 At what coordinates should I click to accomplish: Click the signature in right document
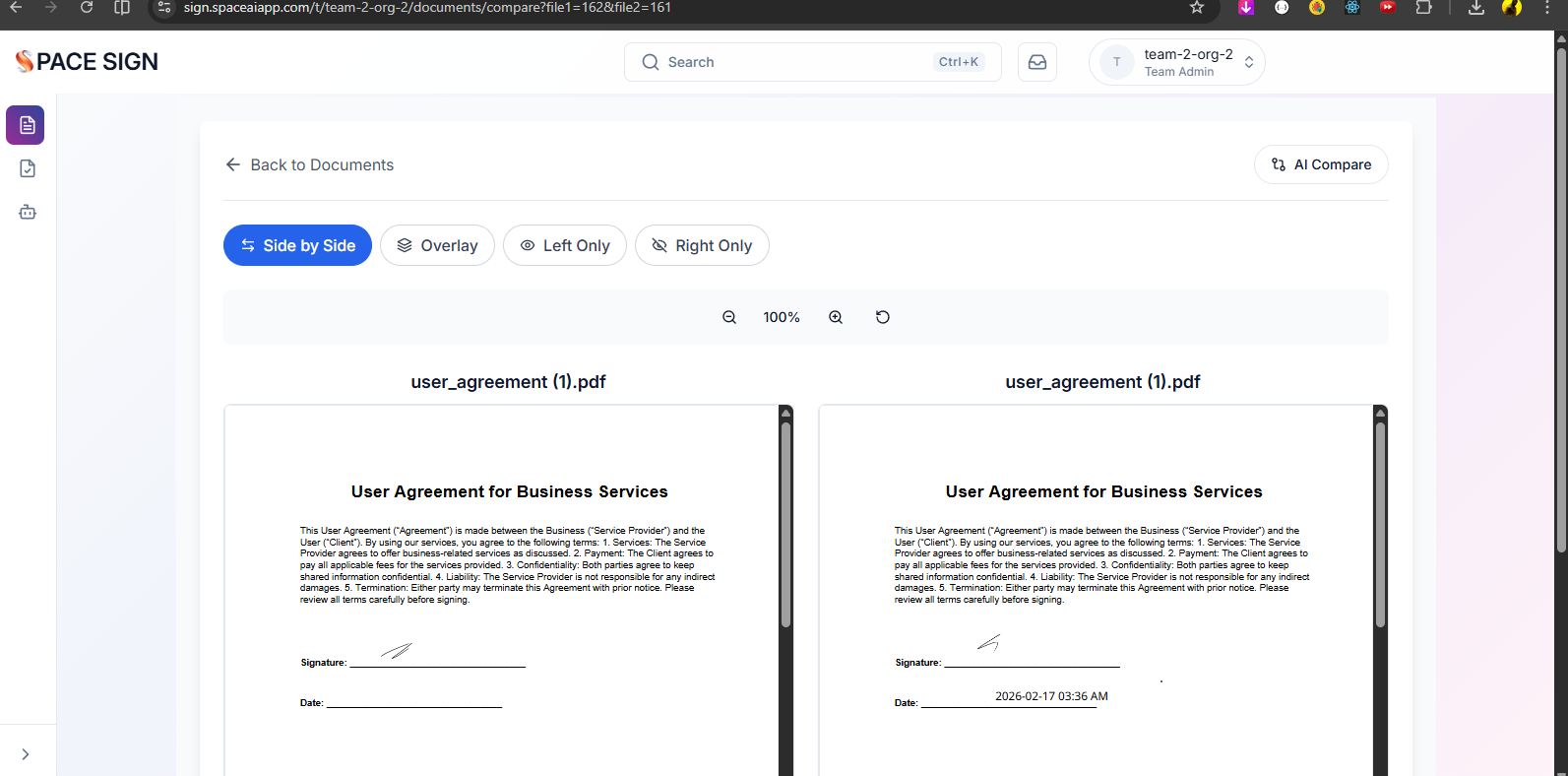coord(988,643)
